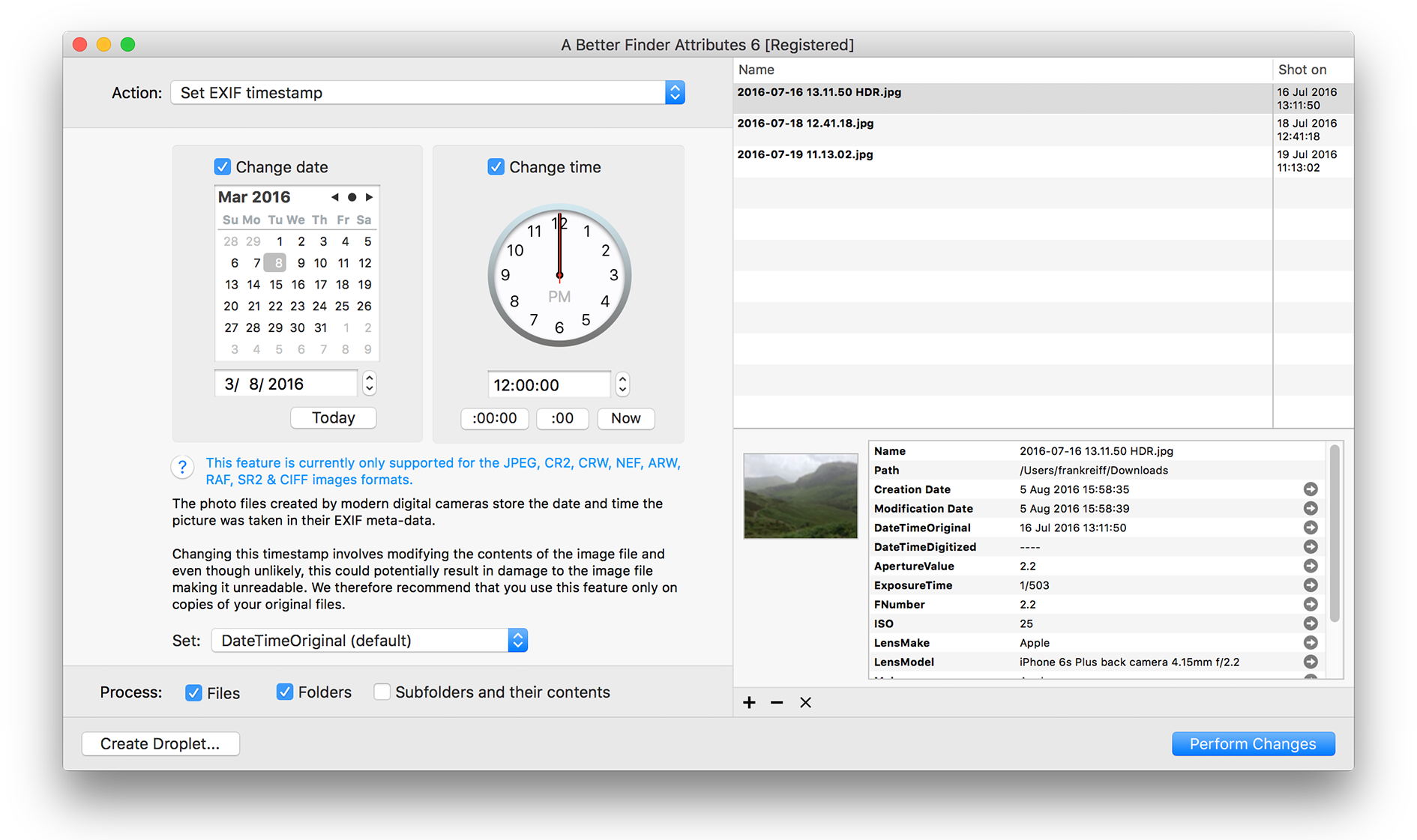Enable Subfolders and their contents checkbox
This screenshot has width=1417, height=840.
[382, 692]
